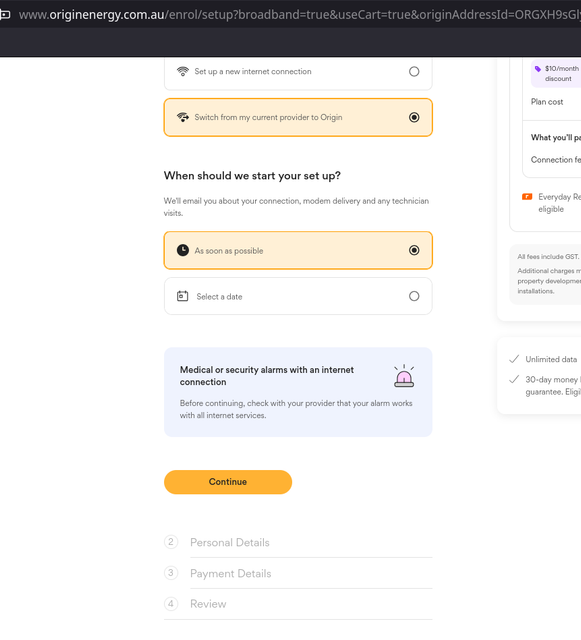The width and height of the screenshot is (581, 640).
Task: Click 'Medical or security alarms' heading text
Action: coord(267,376)
